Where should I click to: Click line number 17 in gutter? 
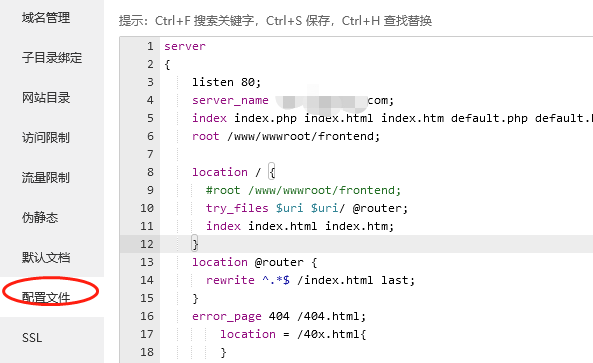147,334
